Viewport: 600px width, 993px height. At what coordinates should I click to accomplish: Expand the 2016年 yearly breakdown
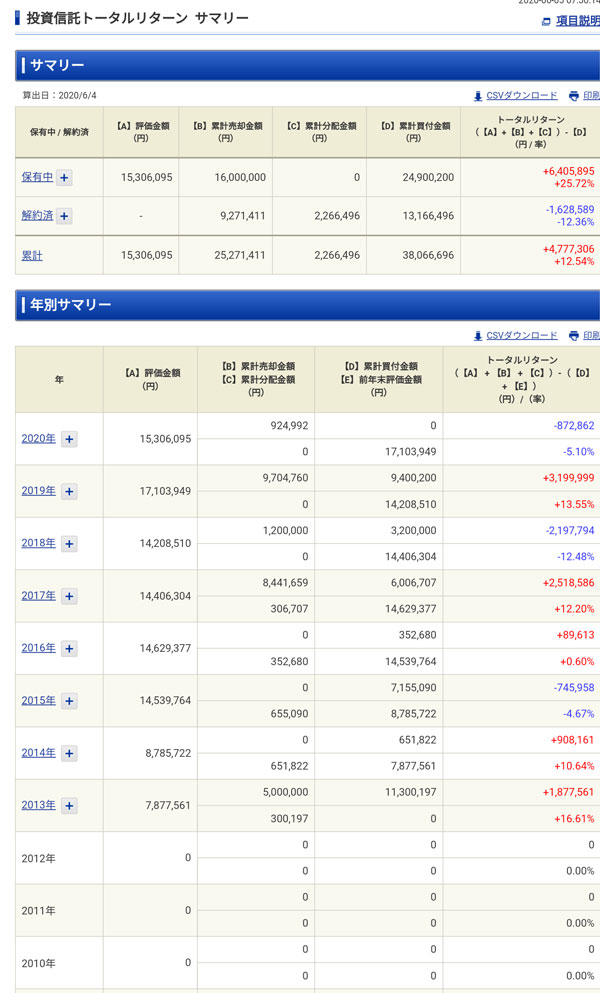click(69, 648)
